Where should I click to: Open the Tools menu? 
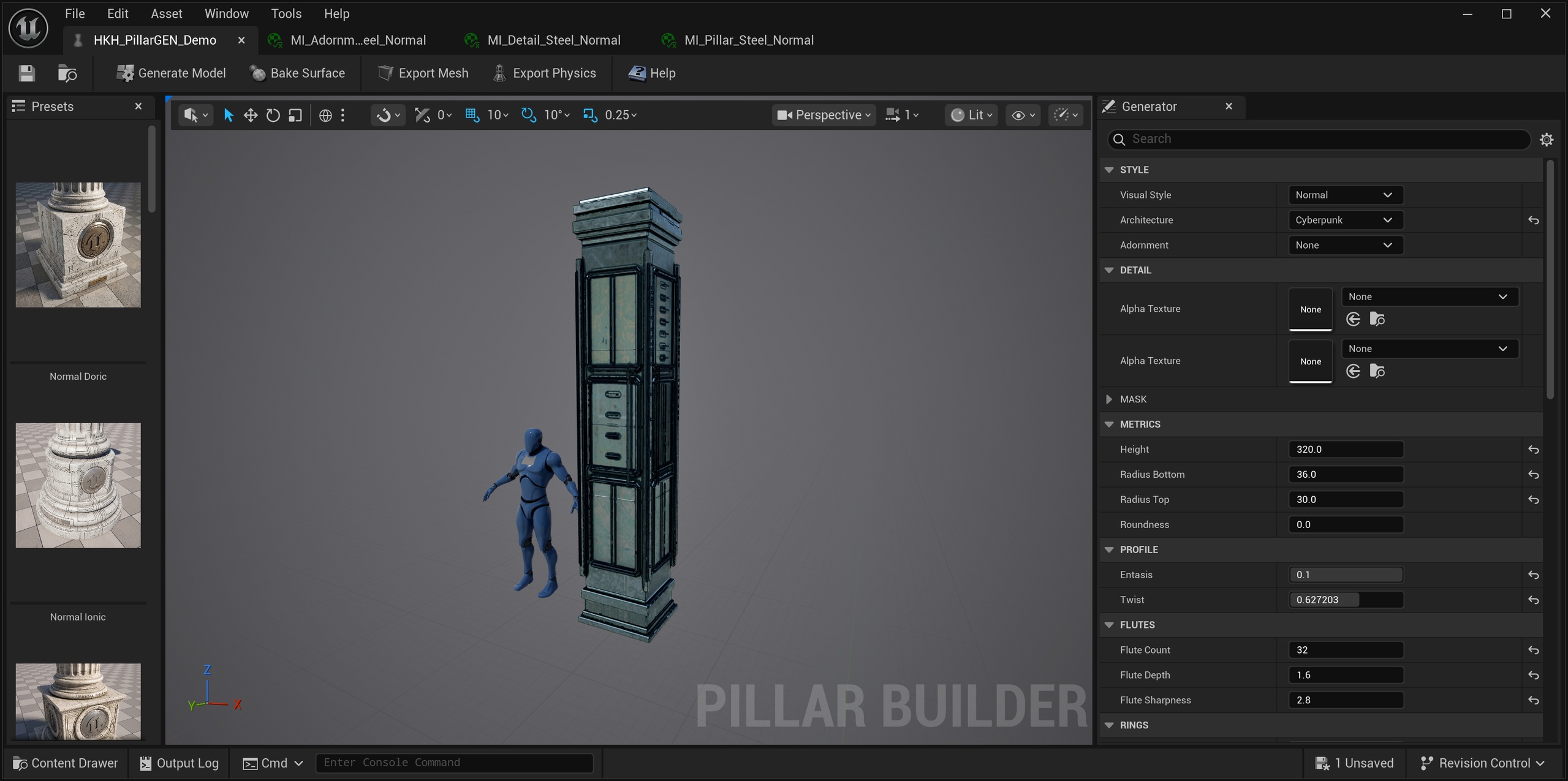pos(286,13)
